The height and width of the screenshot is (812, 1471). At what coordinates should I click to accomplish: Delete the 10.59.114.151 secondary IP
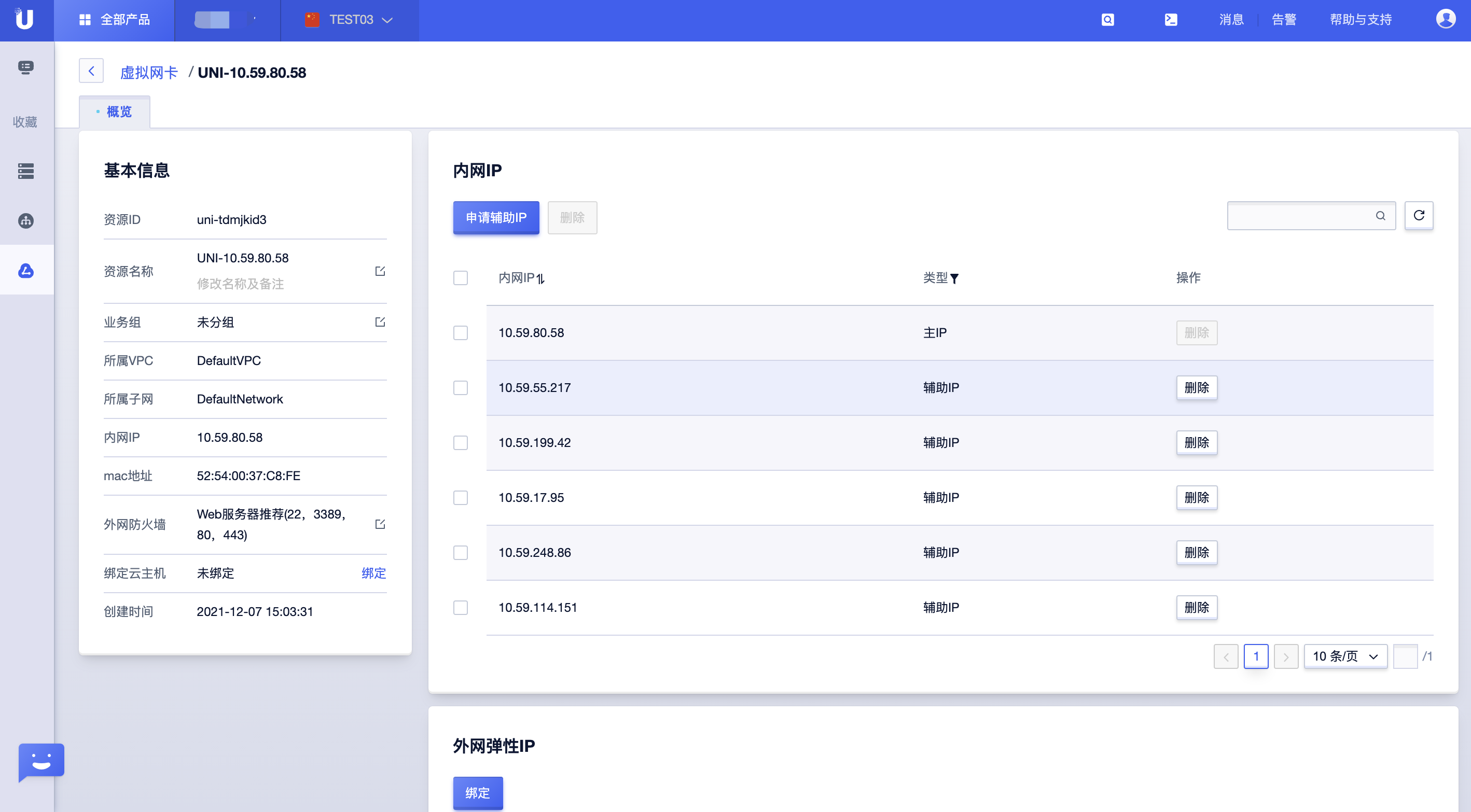[1196, 607]
